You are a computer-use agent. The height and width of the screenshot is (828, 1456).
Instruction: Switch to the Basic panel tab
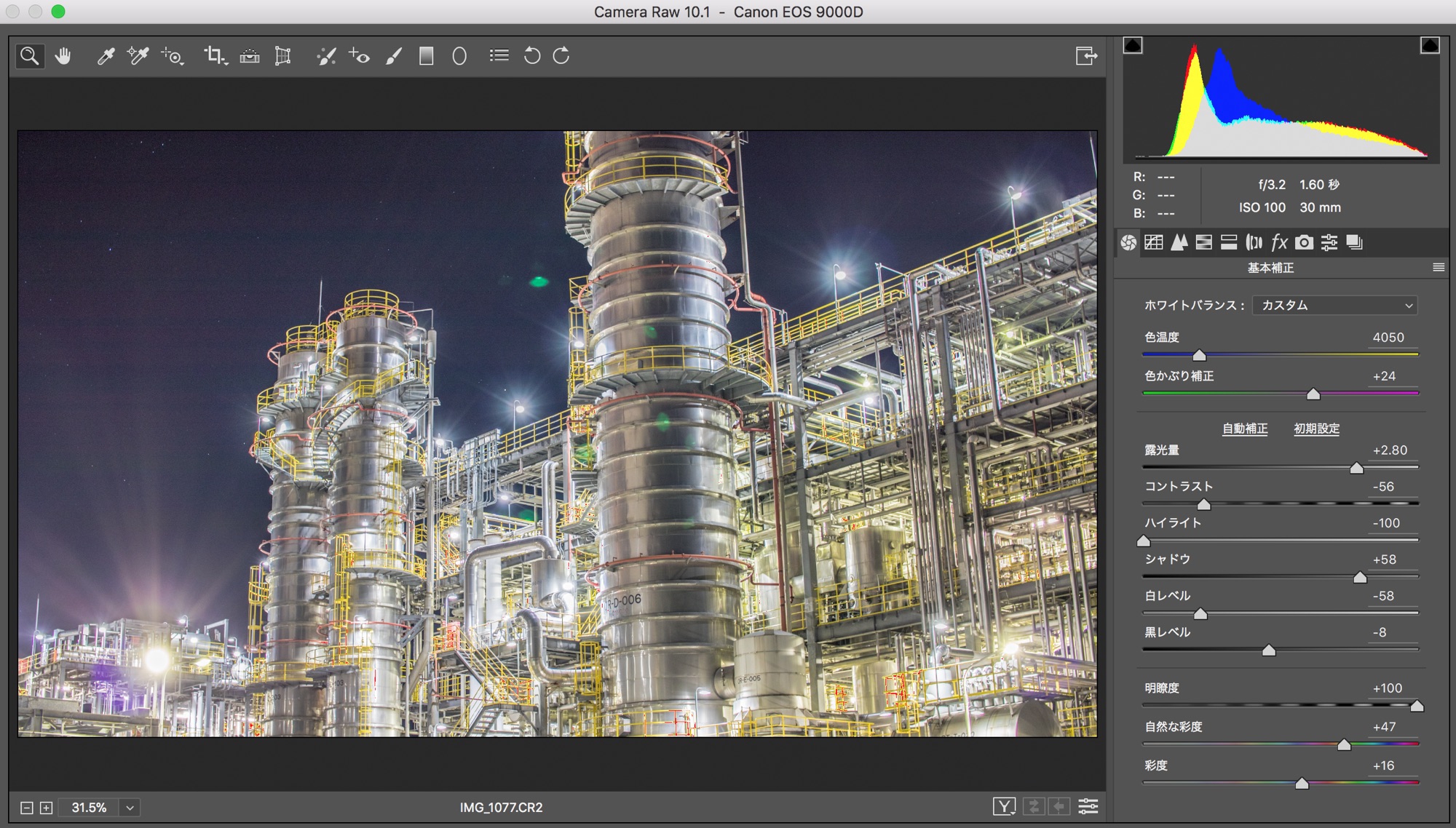[1128, 242]
